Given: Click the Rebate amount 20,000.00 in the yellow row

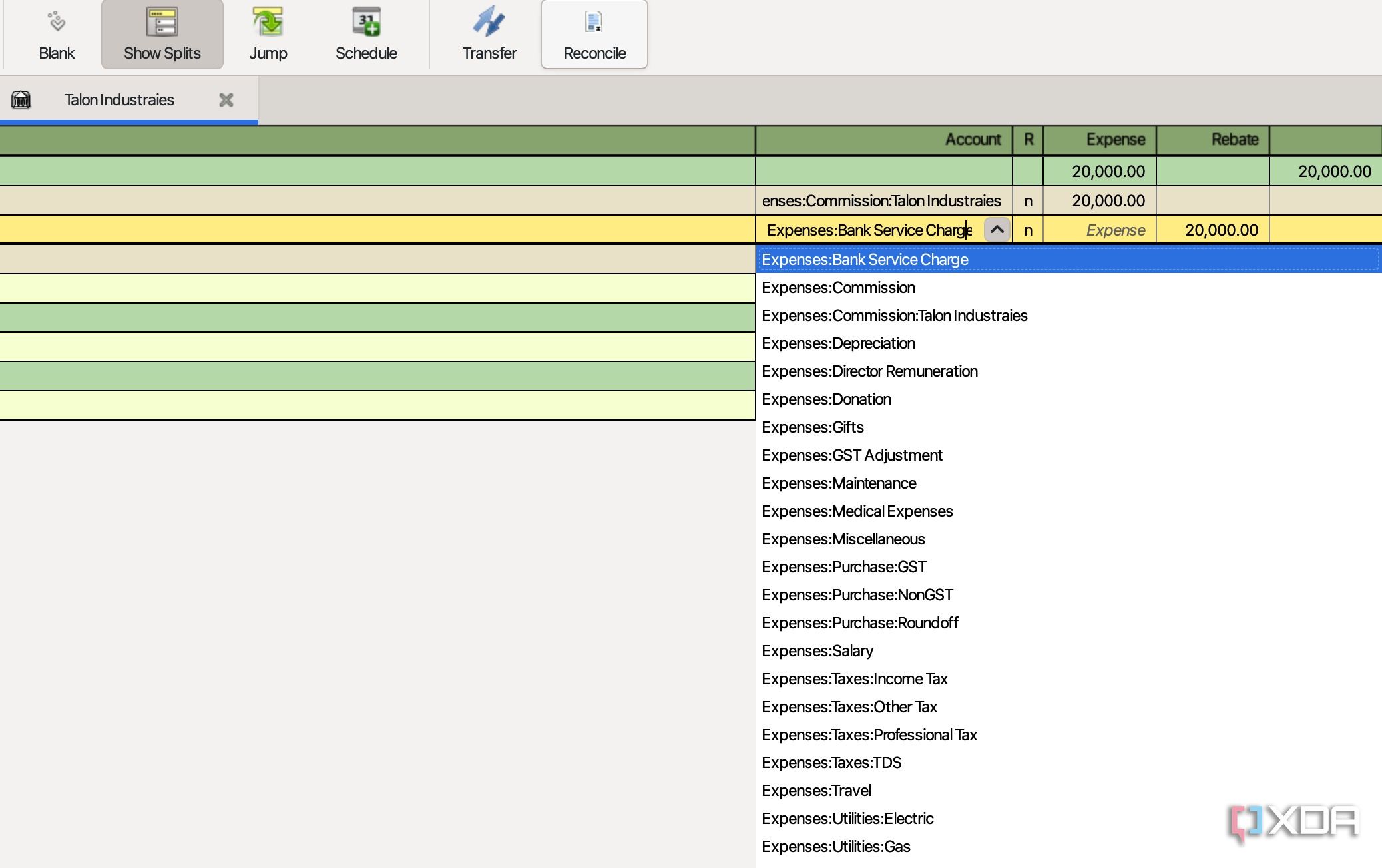Looking at the screenshot, I should tap(1213, 230).
